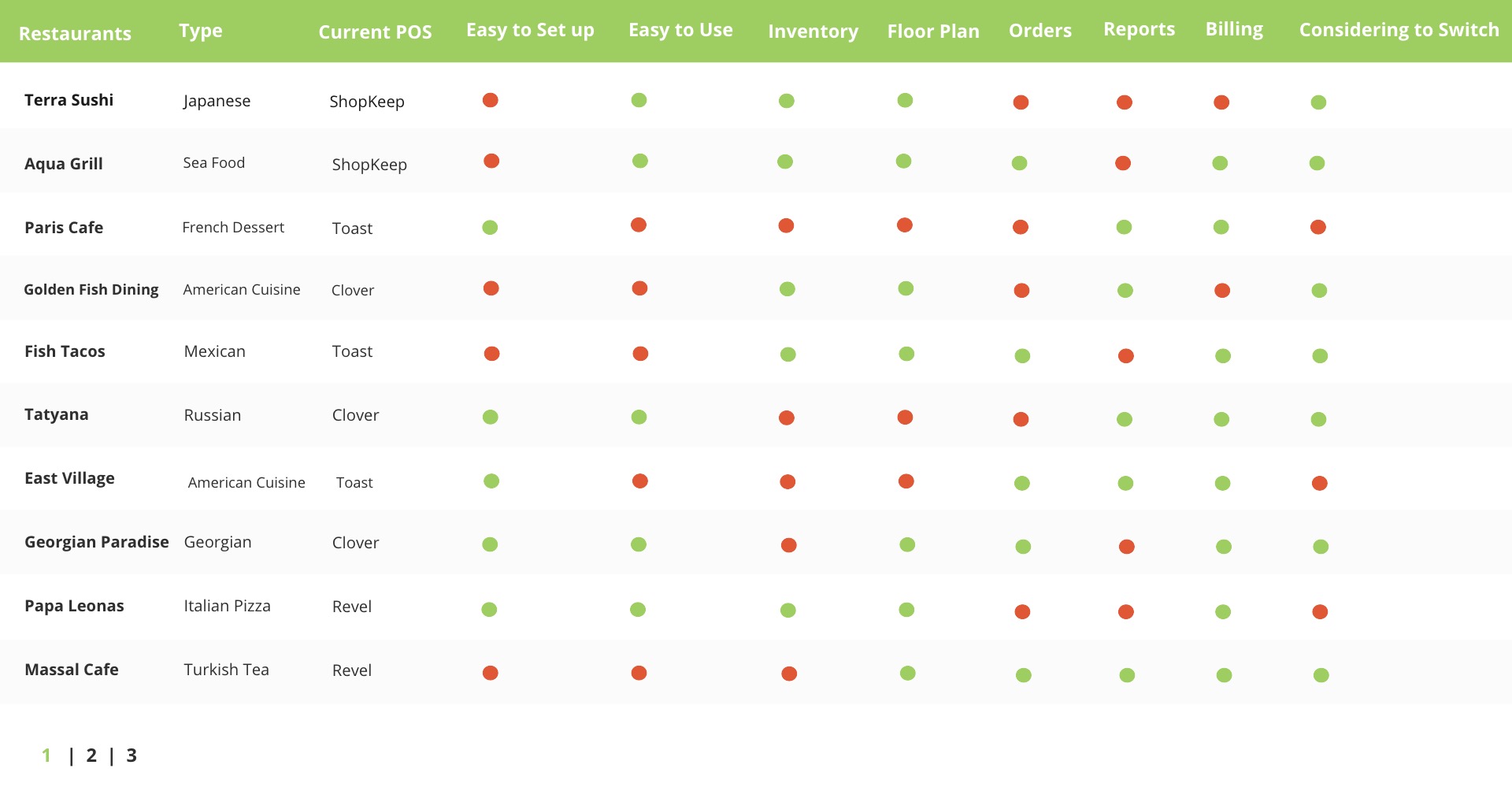Click Fish Tacos' red Reports status dot
This screenshot has height=802, width=1512.
click(x=1126, y=356)
